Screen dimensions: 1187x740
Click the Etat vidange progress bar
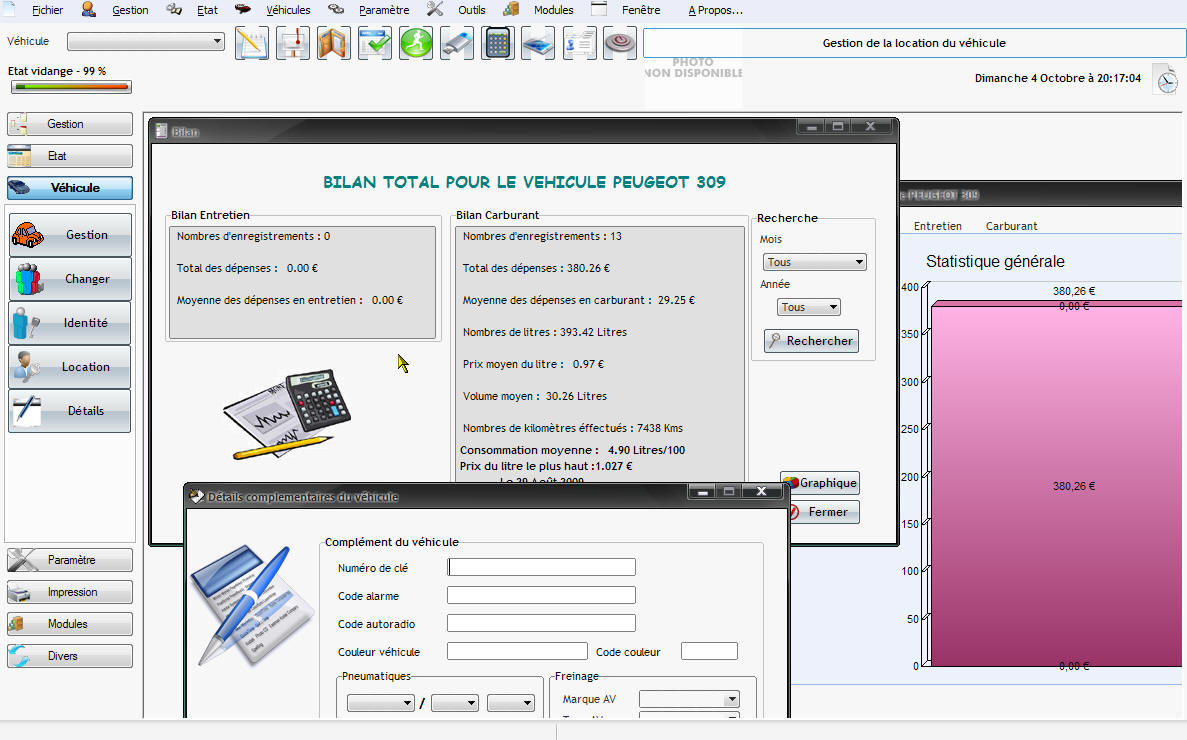70,87
